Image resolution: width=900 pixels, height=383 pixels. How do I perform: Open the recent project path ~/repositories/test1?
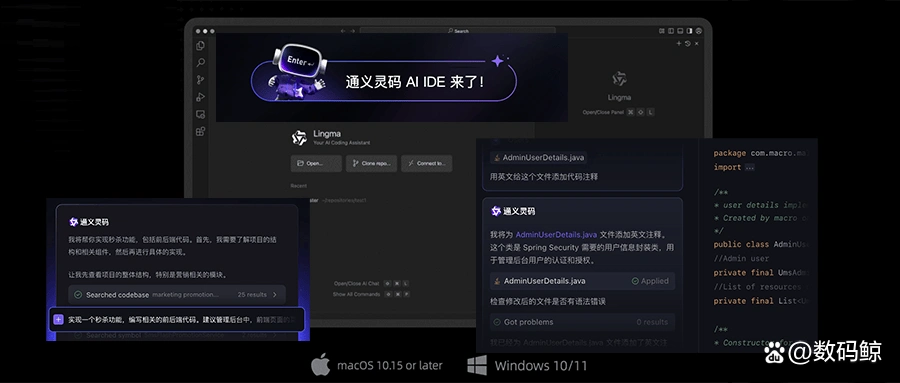coord(344,200)
